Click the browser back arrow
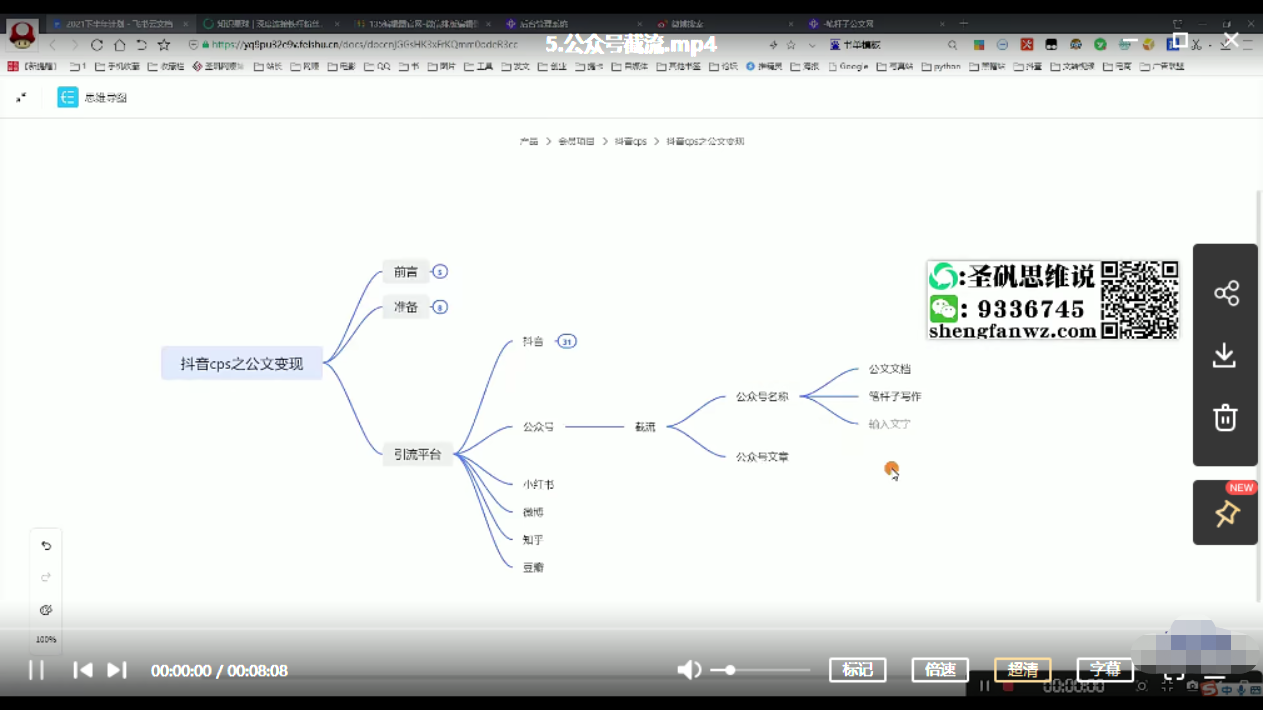The width and height of the screenshot is (1263, 710). point(53,45)
